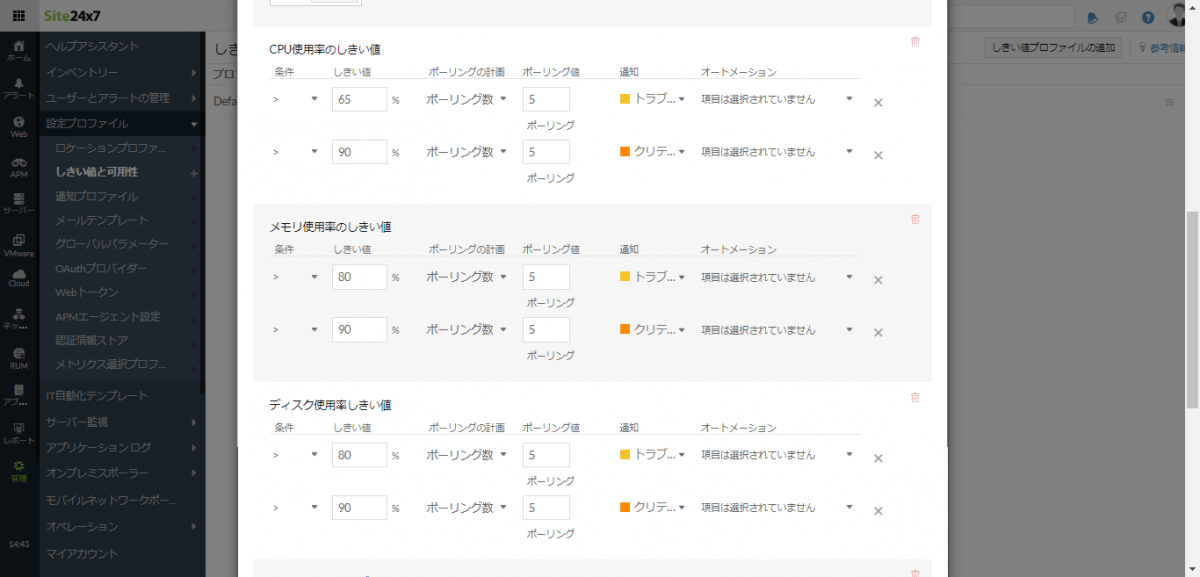Expand the インベントリー sidebar menu

(x=121, y=73)
